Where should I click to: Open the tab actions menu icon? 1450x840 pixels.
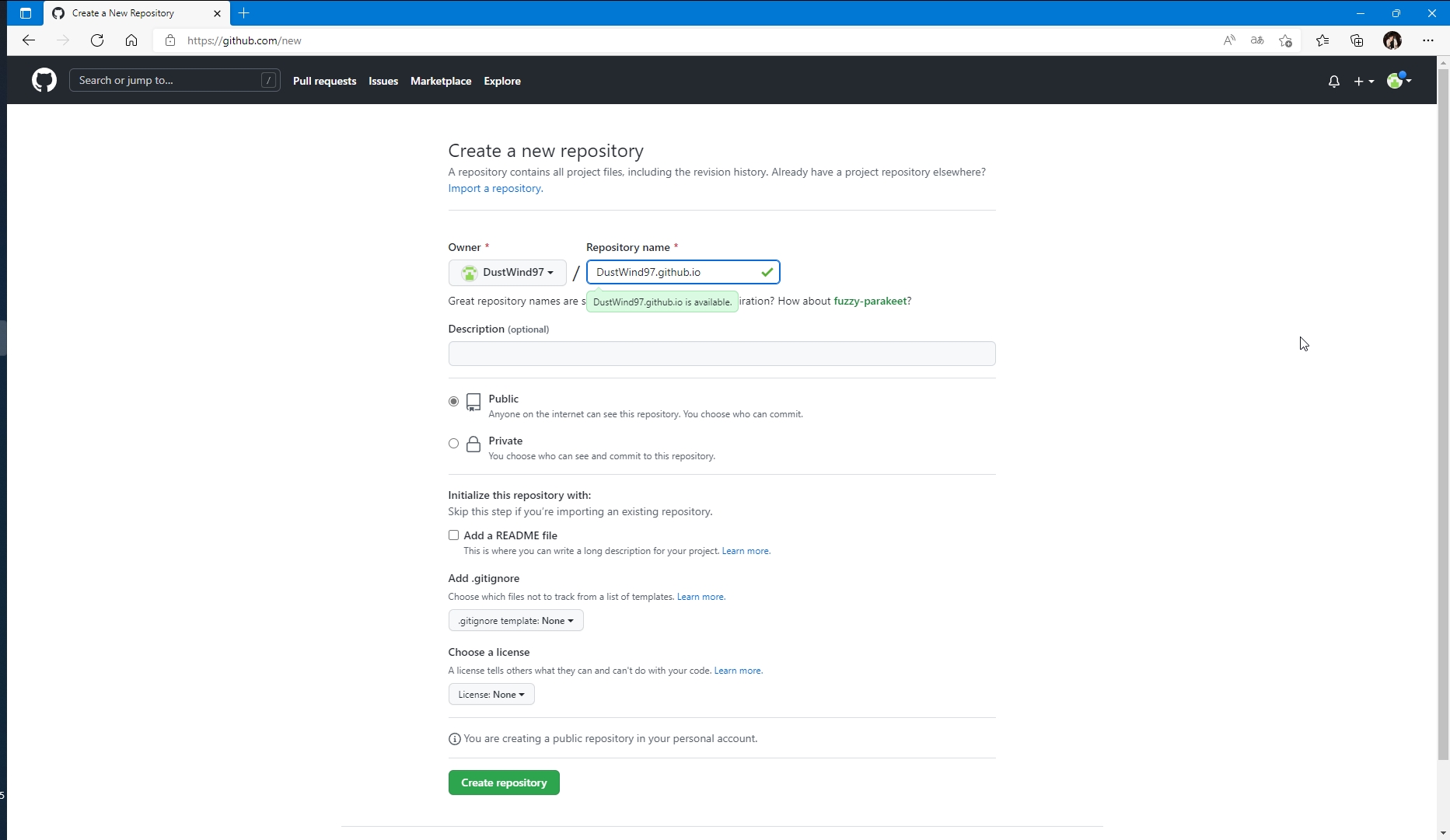pyautogui.click(x=26, y=13)
